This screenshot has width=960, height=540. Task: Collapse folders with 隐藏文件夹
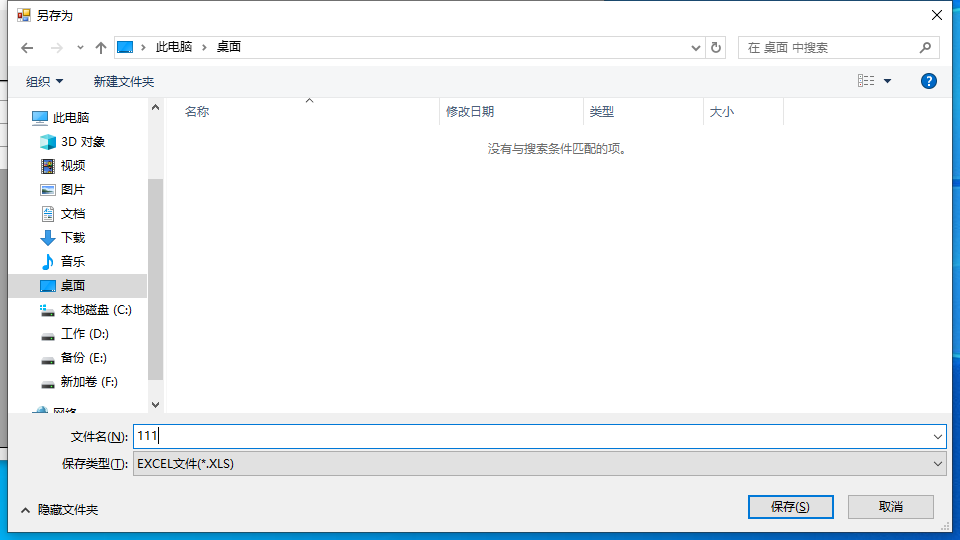pyautogui.click(x=60, y=510)
